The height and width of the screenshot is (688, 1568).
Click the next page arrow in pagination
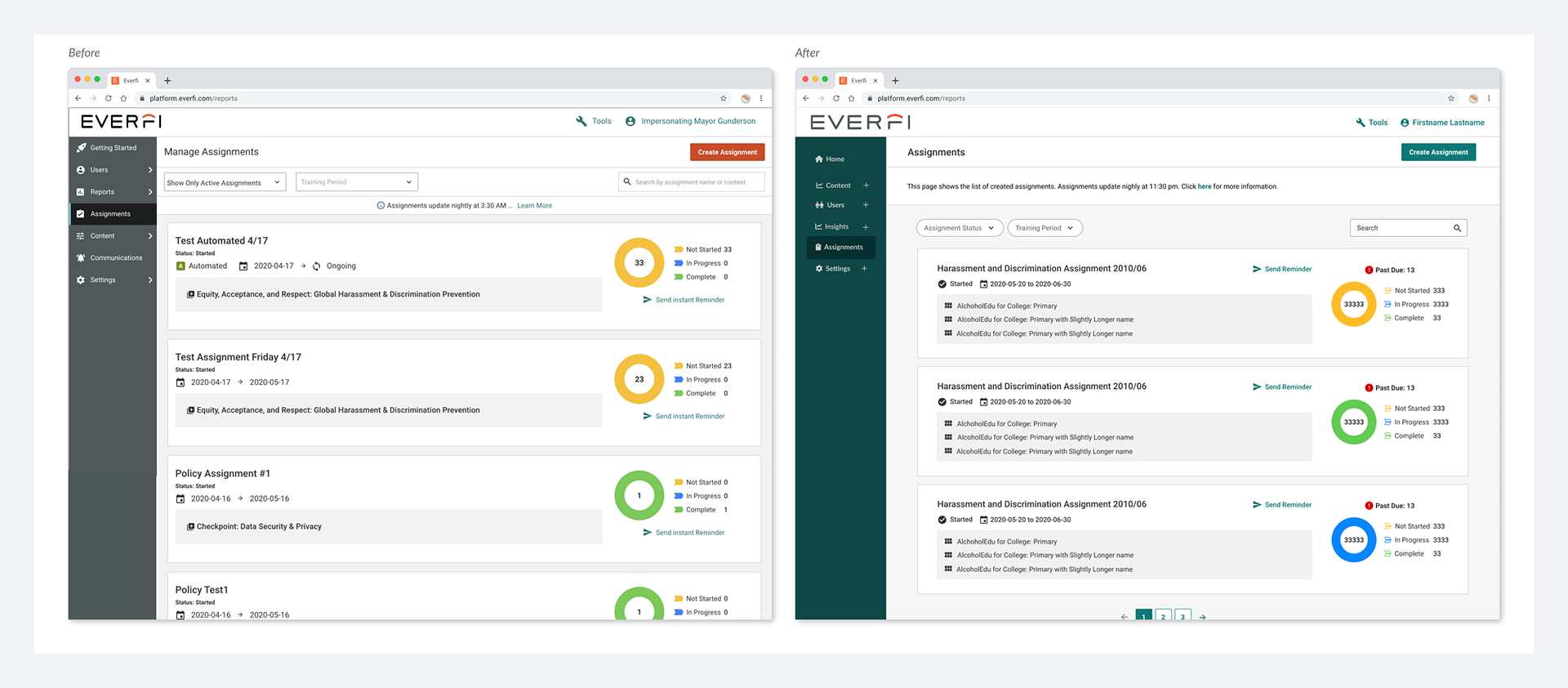(x=1202, y=617)
